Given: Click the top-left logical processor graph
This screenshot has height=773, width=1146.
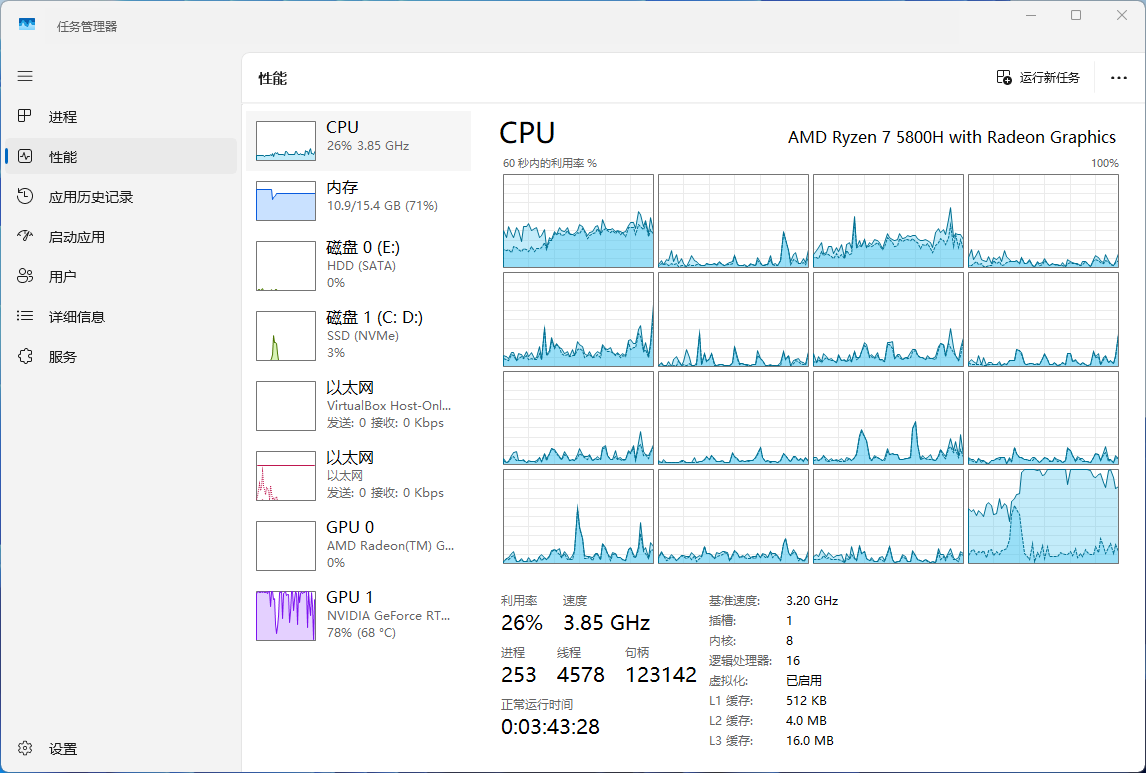Looking at the screenshot, I should coord(578,221).
